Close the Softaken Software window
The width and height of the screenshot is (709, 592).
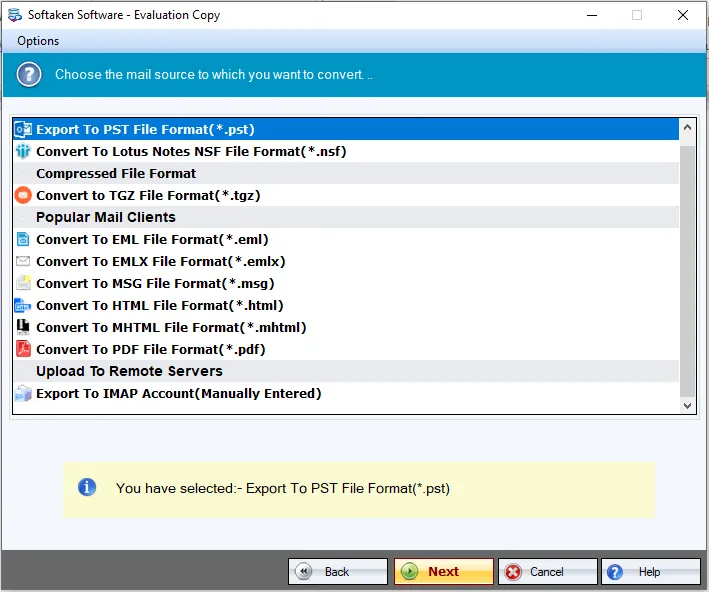[683, 15]
